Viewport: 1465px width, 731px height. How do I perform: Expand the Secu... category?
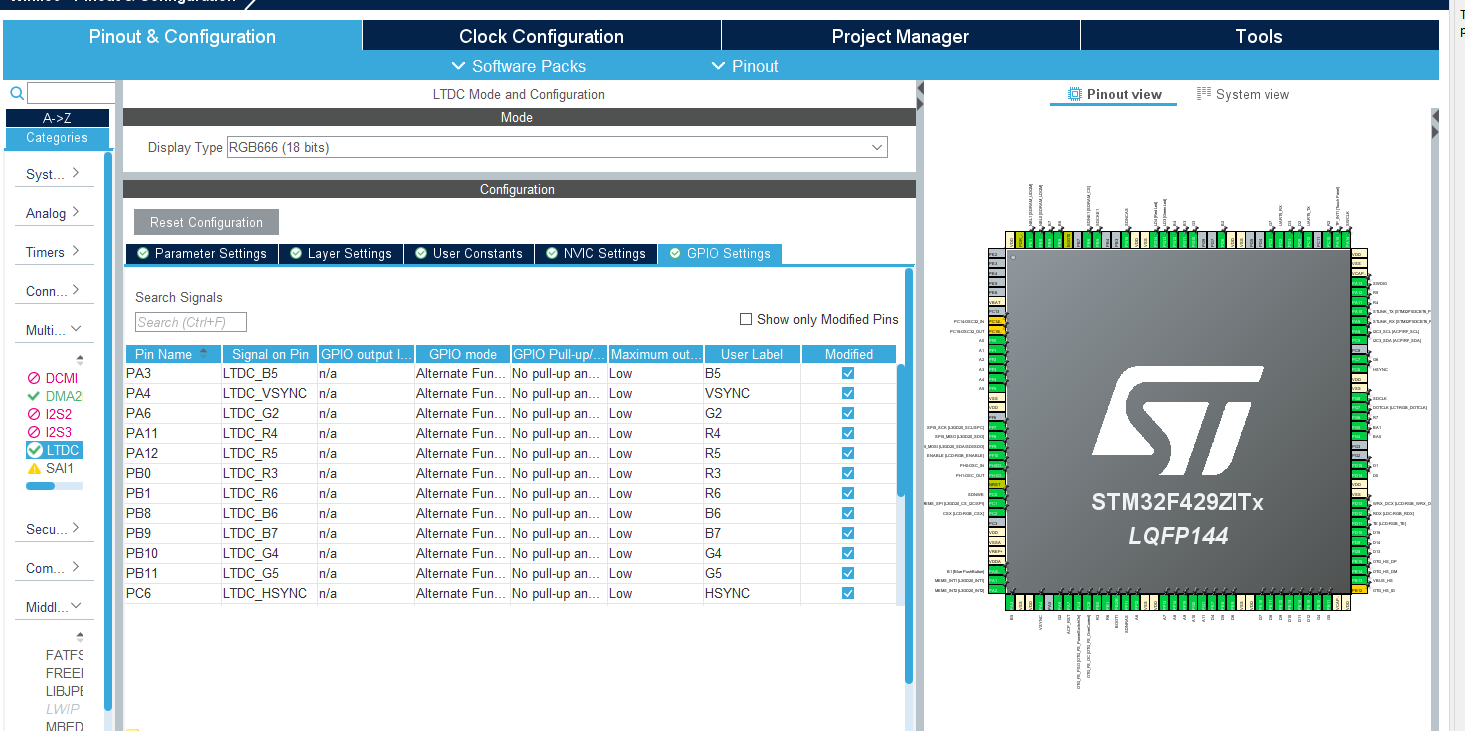(x=53, y=528)
